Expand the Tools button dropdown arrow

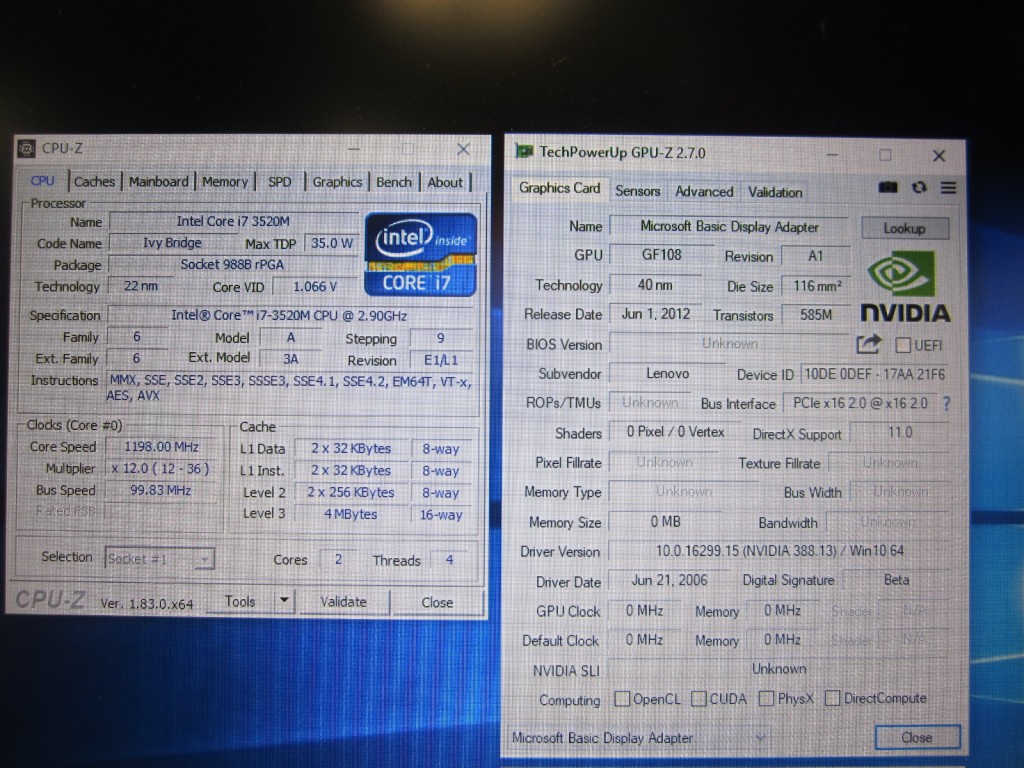click(x=284, y=600)
